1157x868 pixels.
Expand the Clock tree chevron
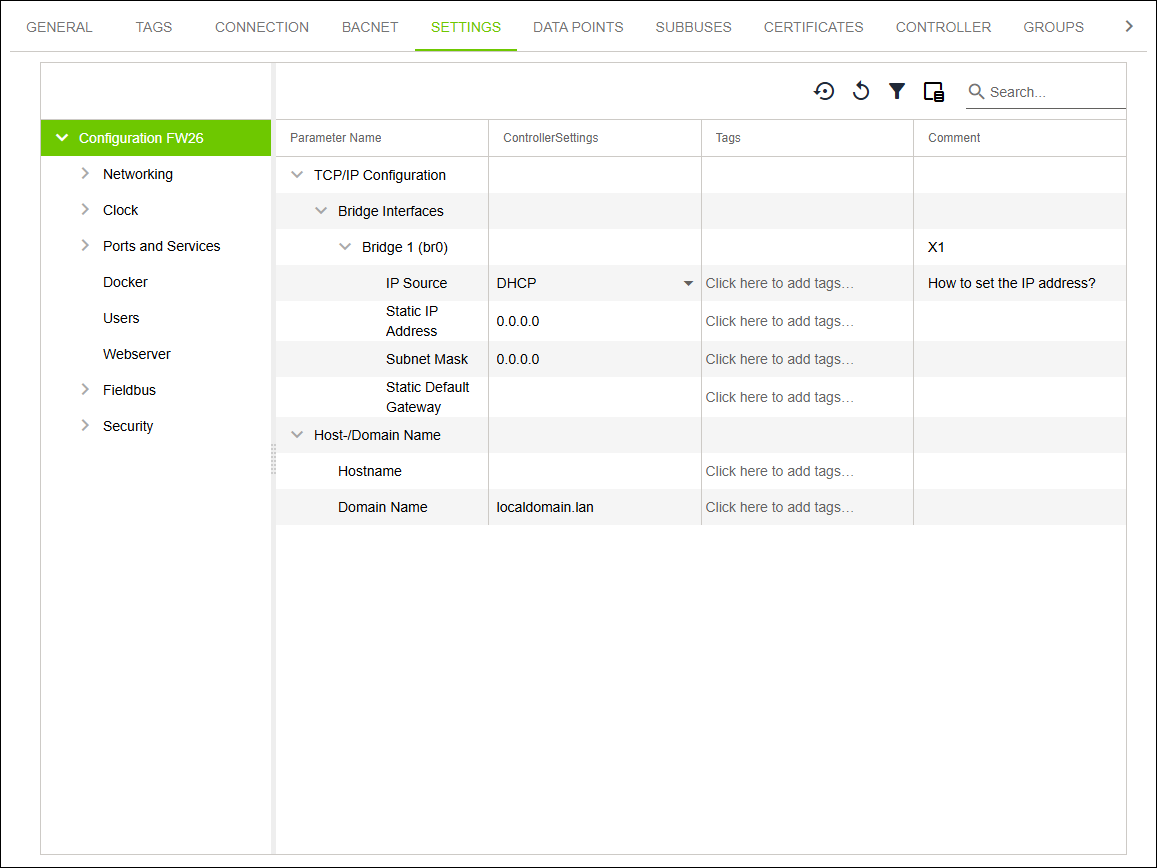(x=85, y=210)
